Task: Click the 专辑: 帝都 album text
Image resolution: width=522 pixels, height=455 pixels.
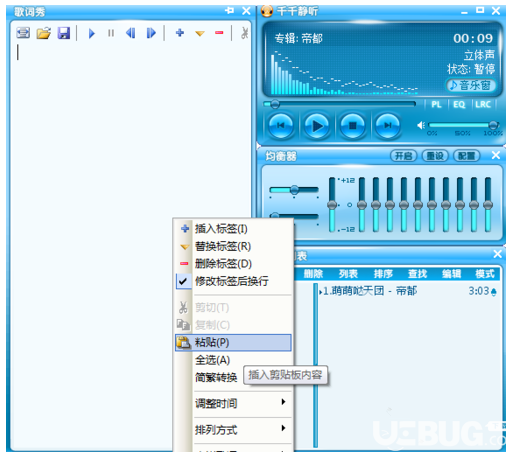Action: 298,39
